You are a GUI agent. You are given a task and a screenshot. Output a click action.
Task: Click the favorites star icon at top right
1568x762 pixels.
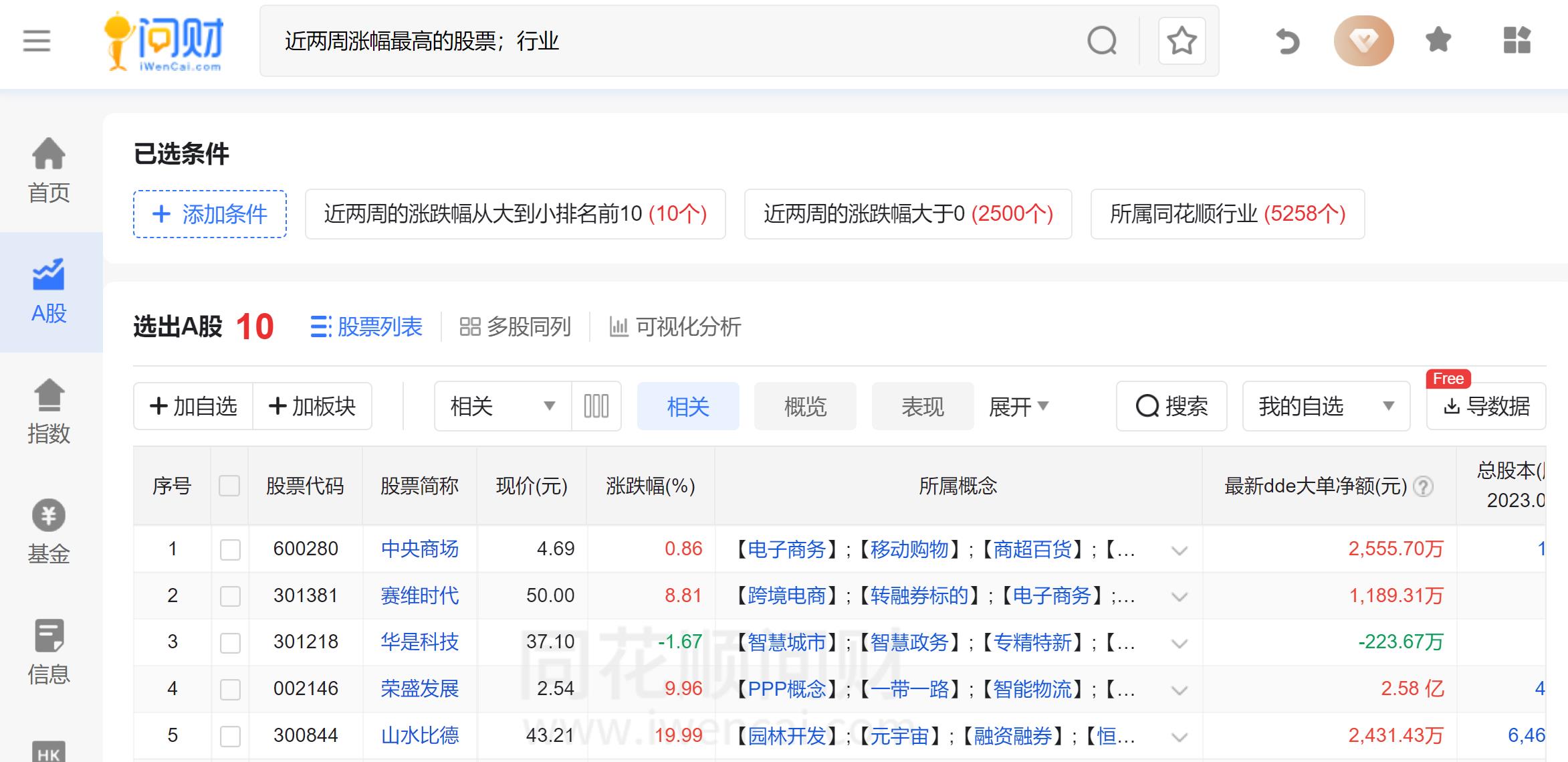[1436, 41]
